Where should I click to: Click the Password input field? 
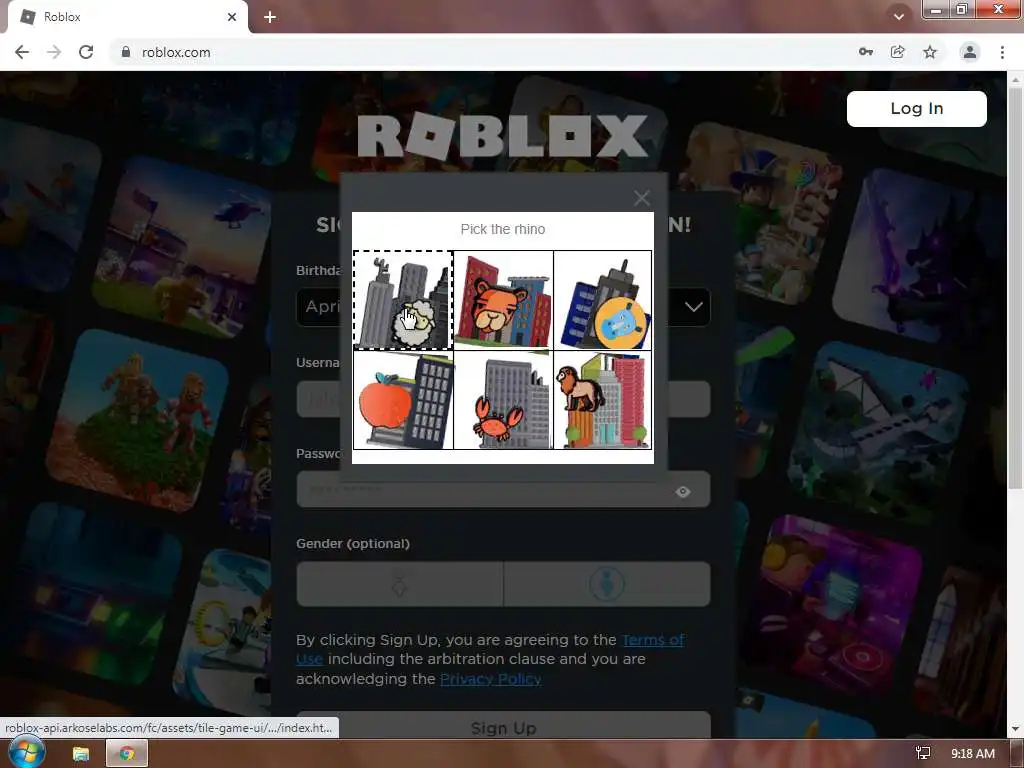pos(504,489)
